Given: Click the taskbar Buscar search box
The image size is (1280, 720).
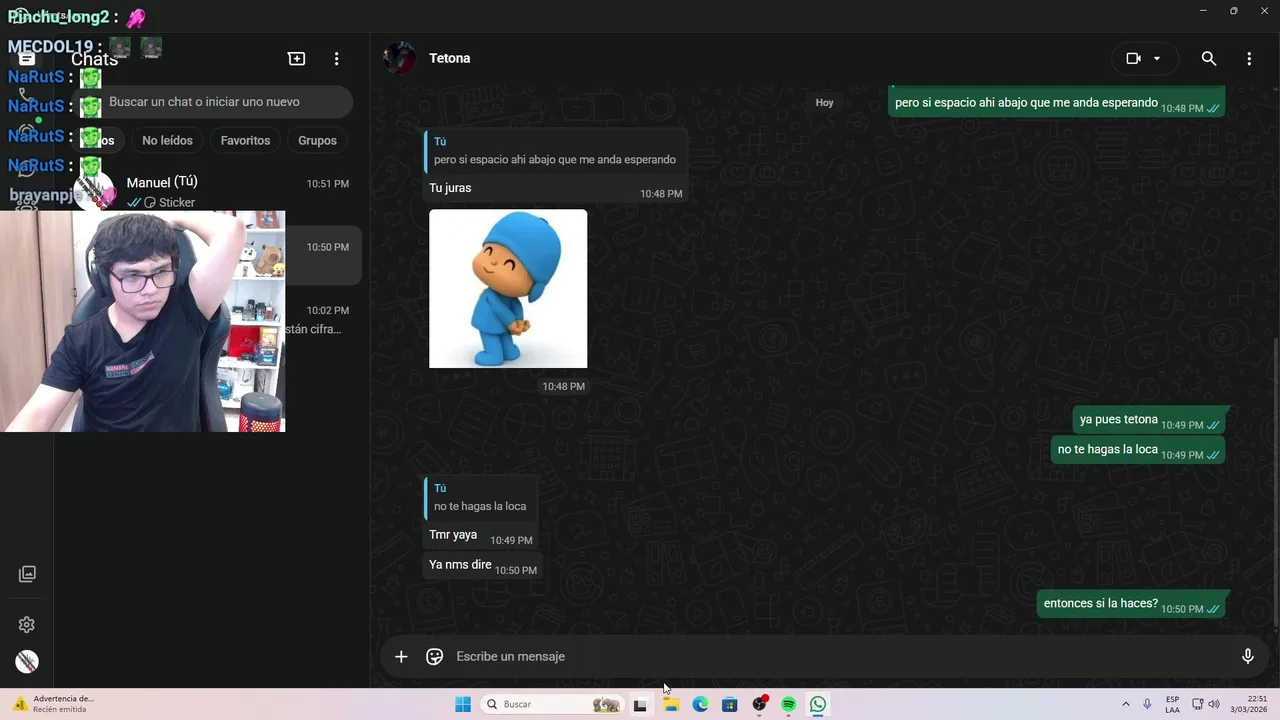Looking at the screenshot, I should (x=553, y=704).
